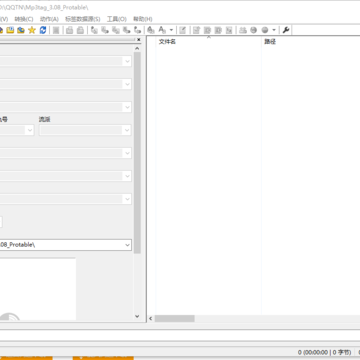This screenshot has width=360, height=360.
Task: Open the 标签数据源(S) menu
Action: point(83,19)
